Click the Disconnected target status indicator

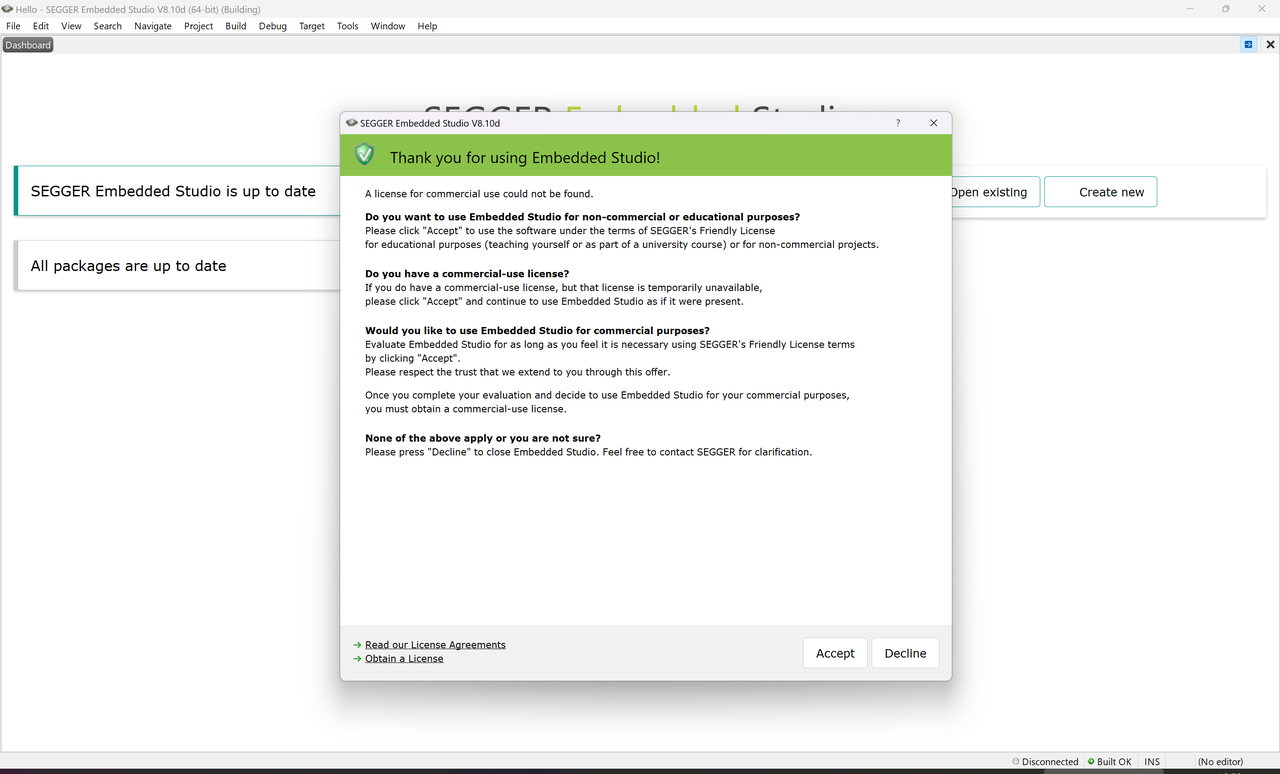point(1045,762)
